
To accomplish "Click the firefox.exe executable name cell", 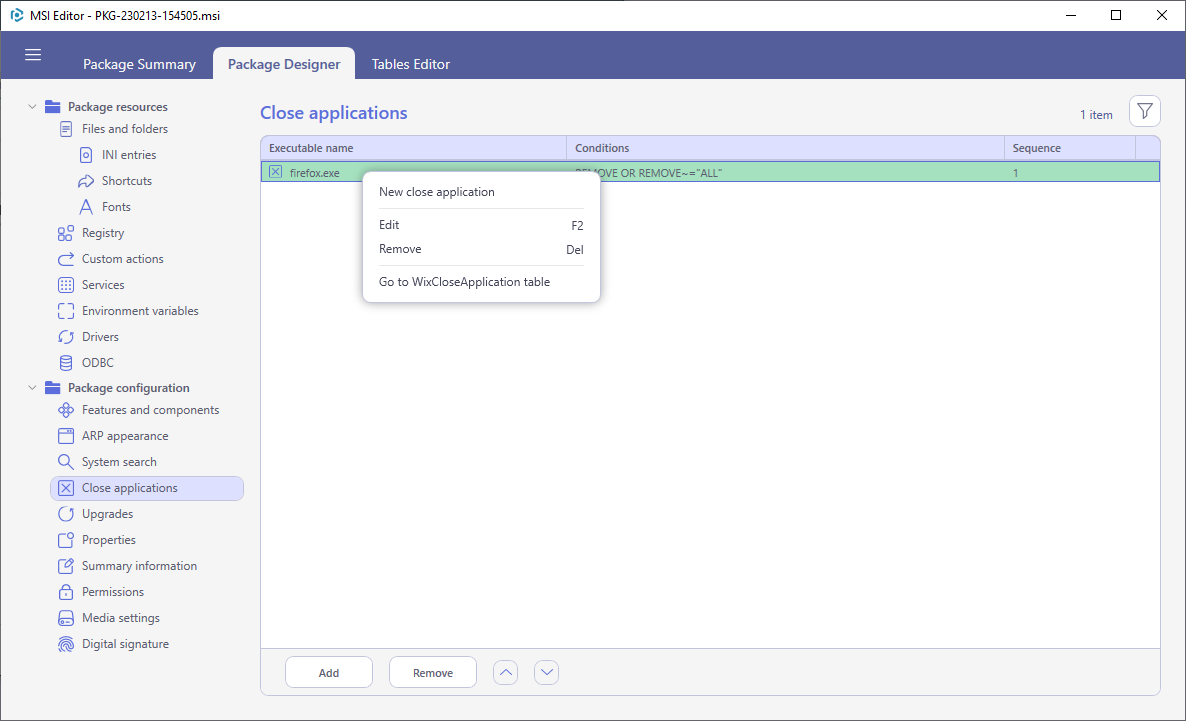I will (x=315, y=172).
